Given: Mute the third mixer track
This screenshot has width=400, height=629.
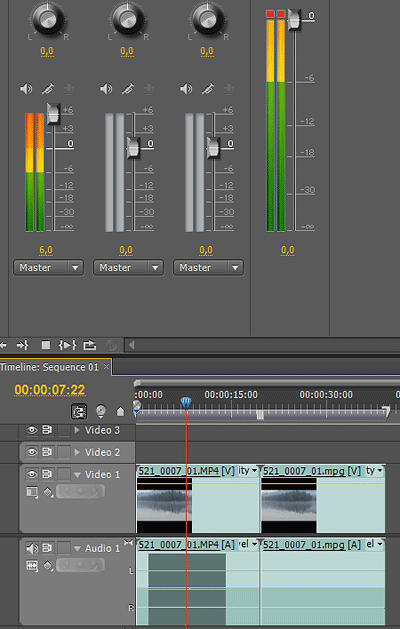Looking at the screenshot, I should (186, 89).
